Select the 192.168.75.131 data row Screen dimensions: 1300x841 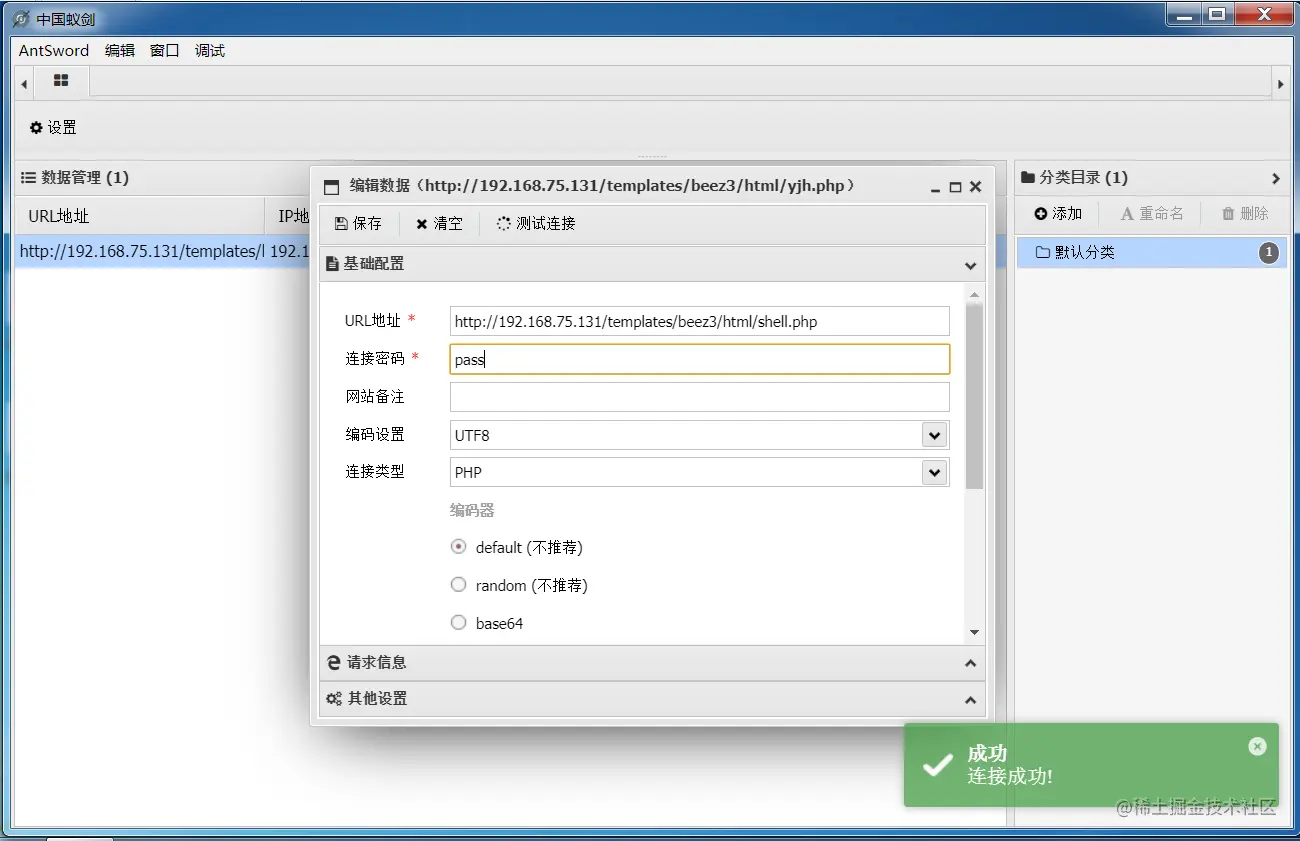[164, 251]
